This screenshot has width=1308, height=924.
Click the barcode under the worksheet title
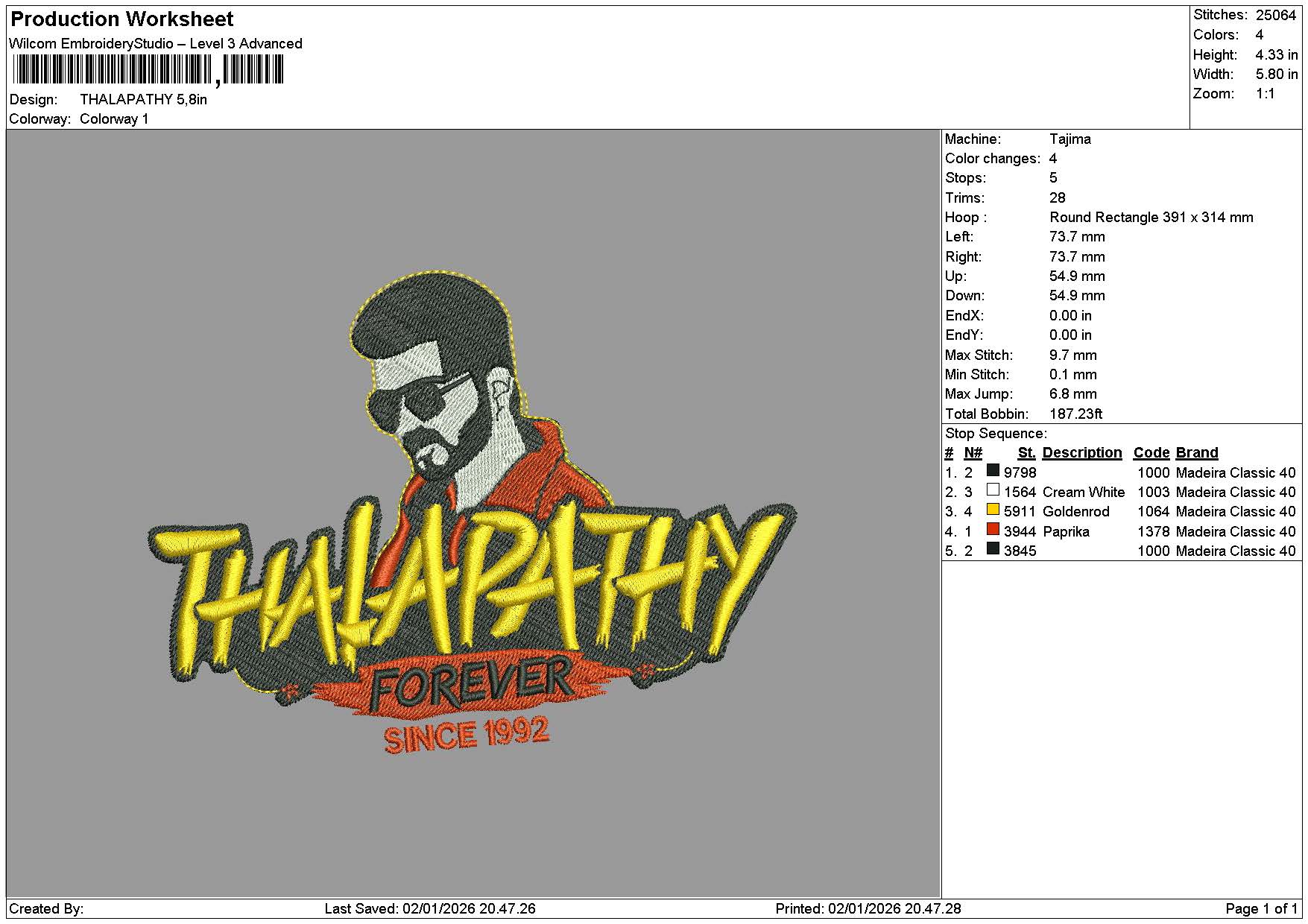(x=148, y=71)
